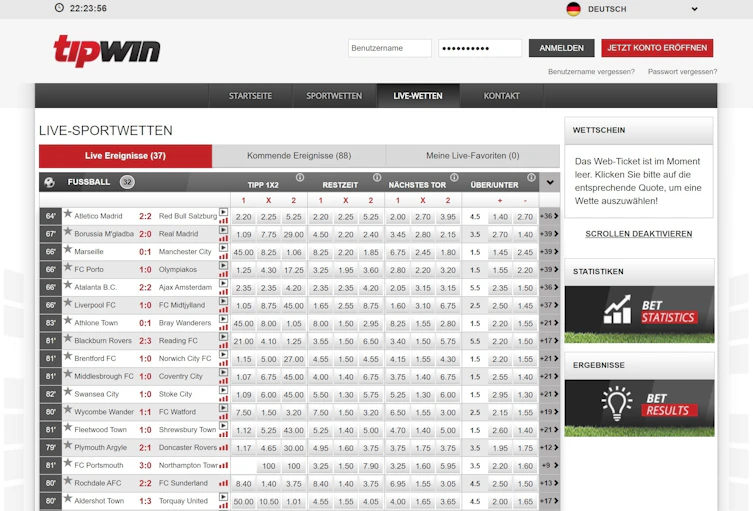Open Sportwetten in the navigation menu
This screenshot has height=511, width=753.
(x=334, y=96)
